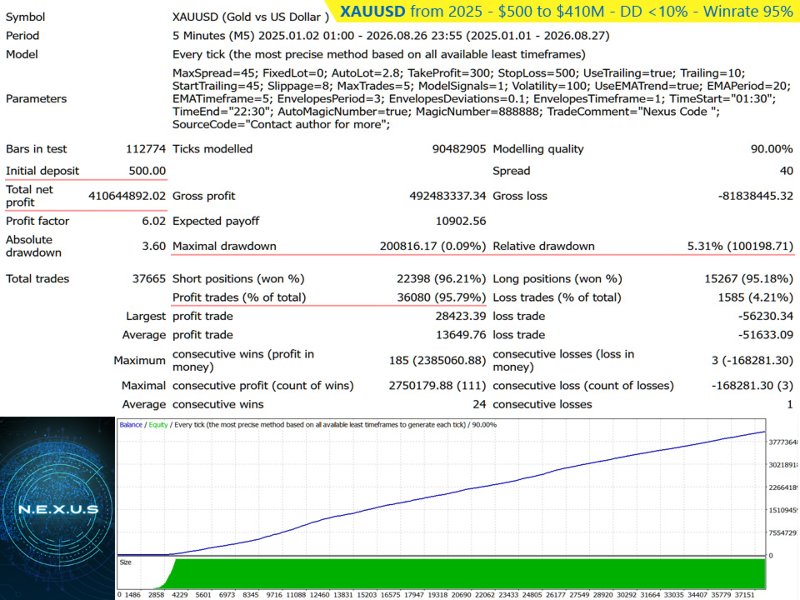Click the Short positions value 22398 (96.21%)
The height and width of the screenshot is (600, 800).
(x=441, y=279)
